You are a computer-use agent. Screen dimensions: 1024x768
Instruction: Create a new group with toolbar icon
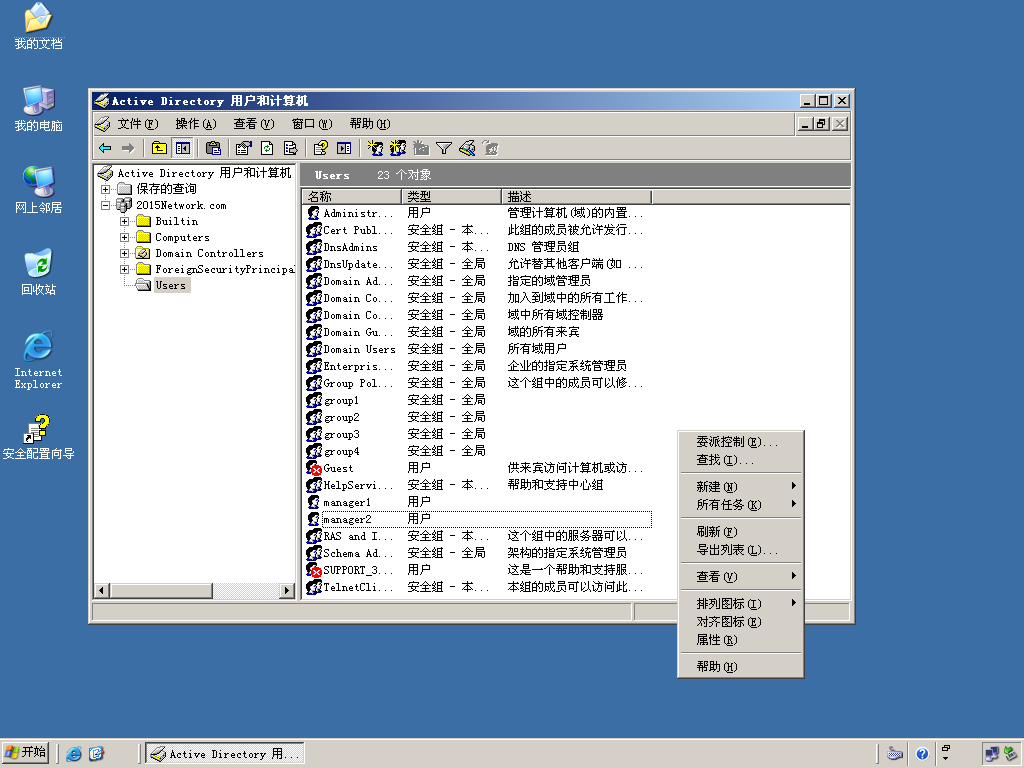click(x=398, y=148)
